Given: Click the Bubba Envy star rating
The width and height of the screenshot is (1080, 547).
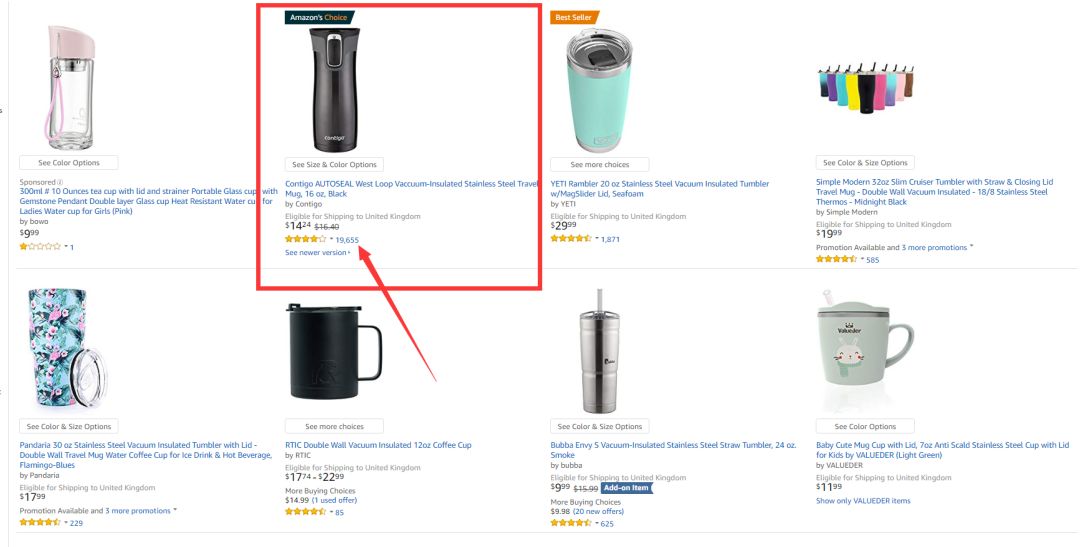Looking at the screenshot, I should [x=570, y=523].
